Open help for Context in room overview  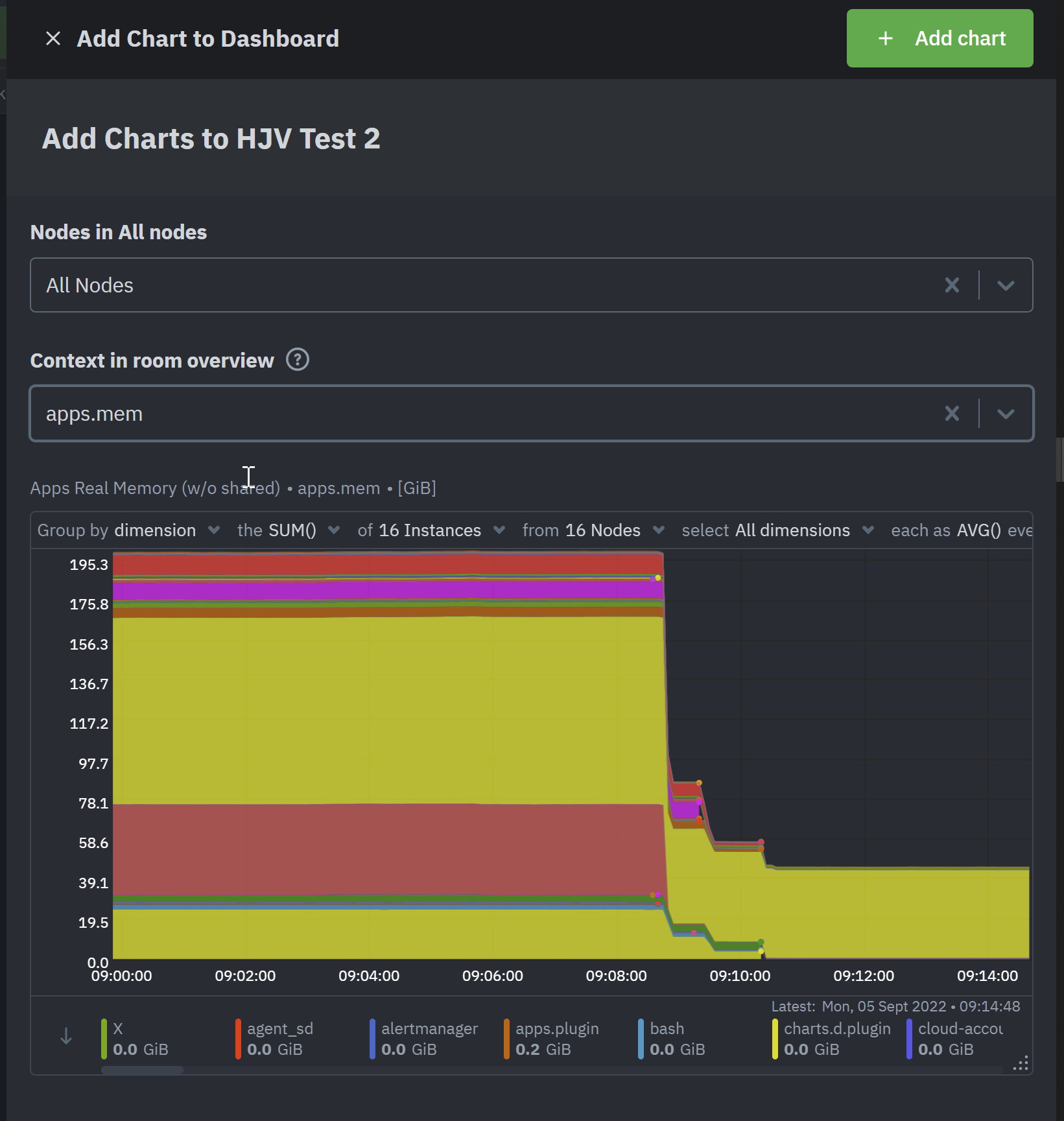[298, 360]
